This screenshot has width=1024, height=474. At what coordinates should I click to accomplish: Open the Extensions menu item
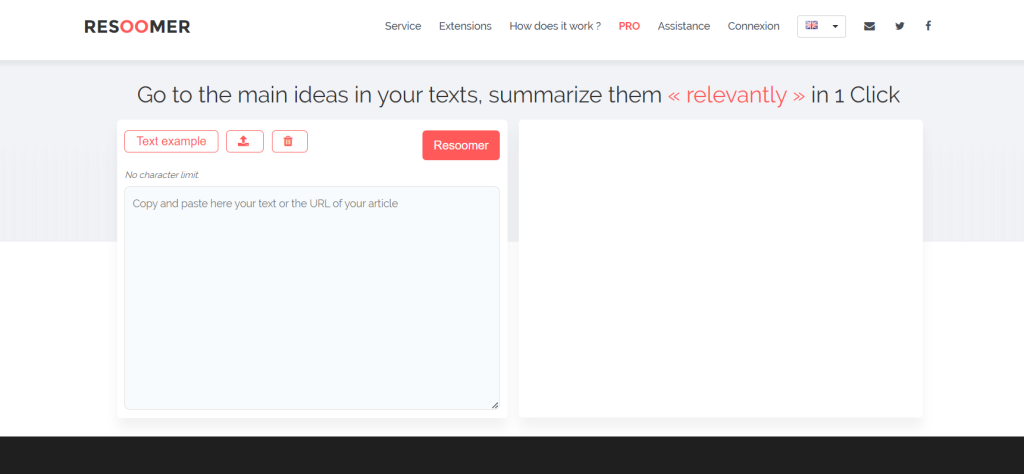pyautogui.click(x=465, y=26)
